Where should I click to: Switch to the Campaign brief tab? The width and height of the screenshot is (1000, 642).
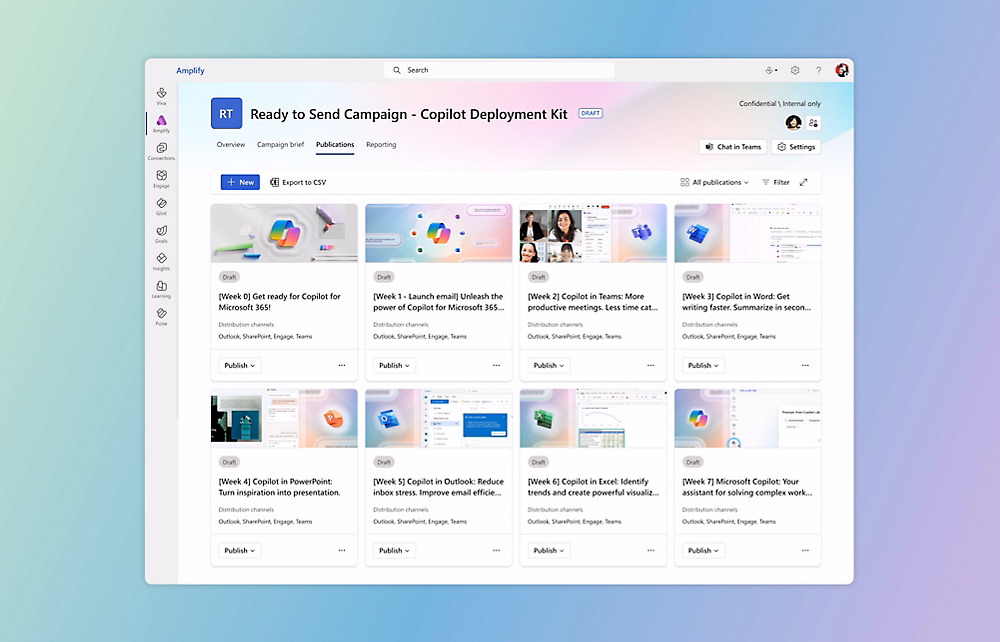tap(281, 145)
